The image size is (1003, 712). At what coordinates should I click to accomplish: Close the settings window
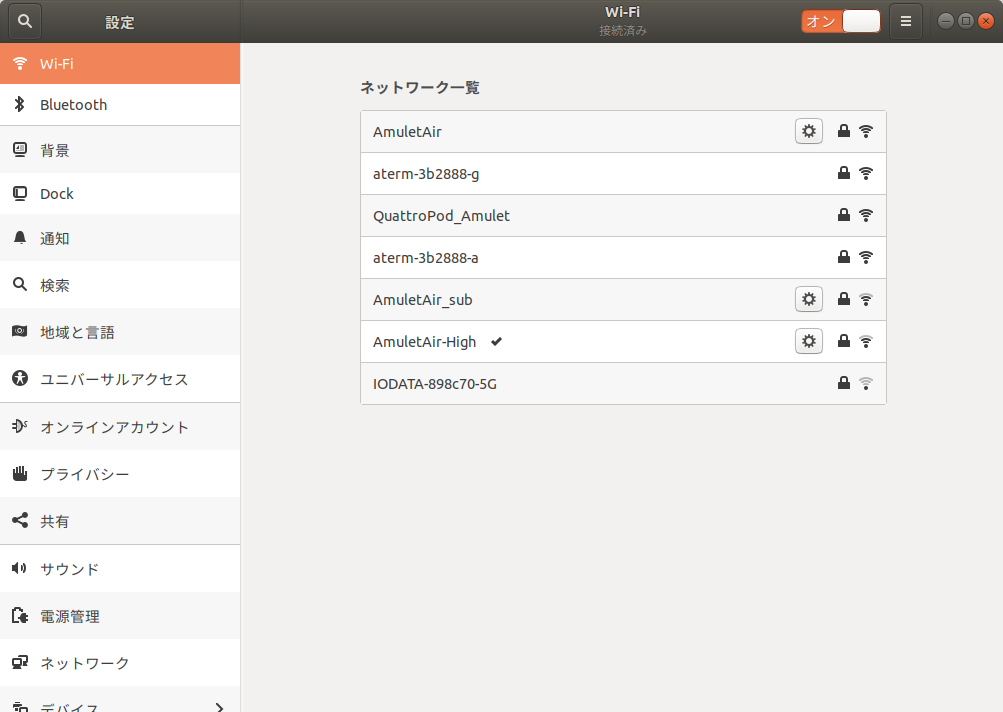click(986, 21)
